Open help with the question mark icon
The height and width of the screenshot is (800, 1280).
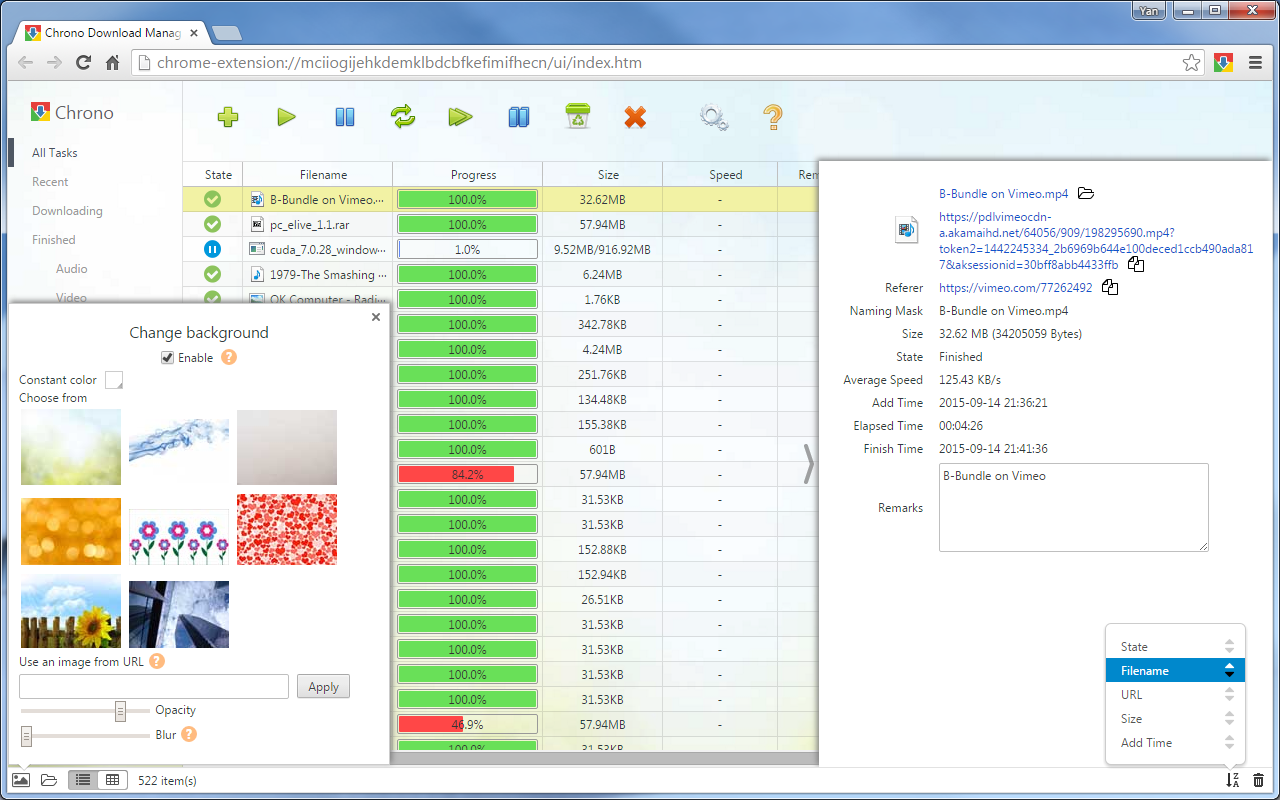point(771,117)
